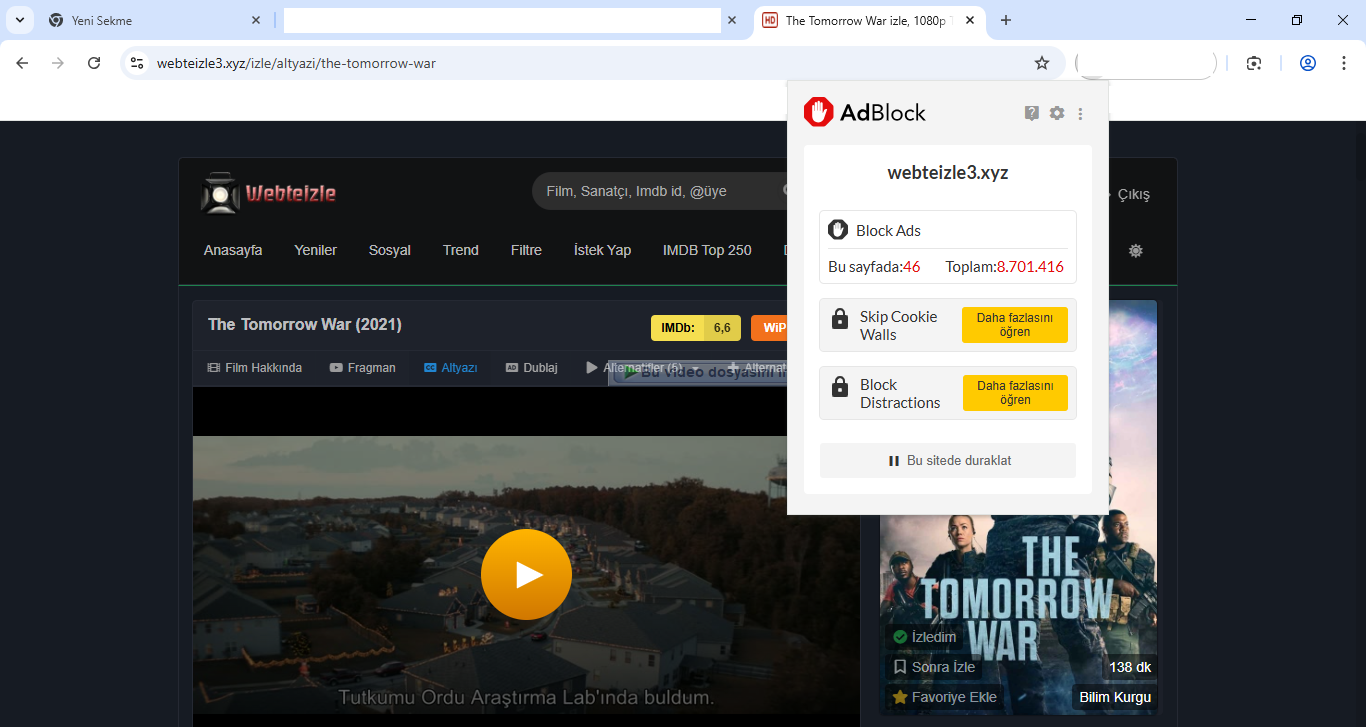Play The Tomorrow War video
The height and width of the screenshot is (727, 1366).
[x=526, y=574]
